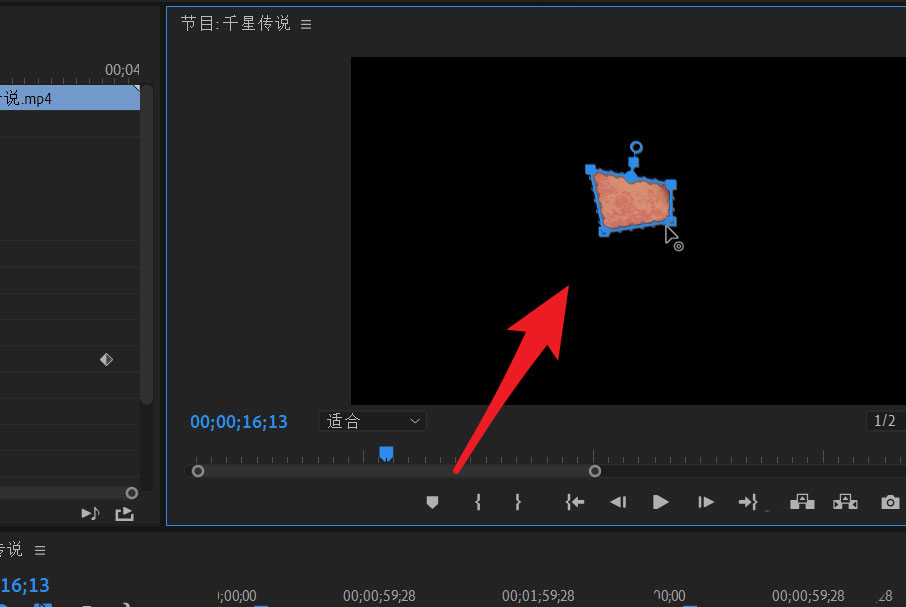The width and height of the screenshot is (906, 607).
Task: Click the right handle of the monitor zoom scrollbar
Action: point(595,471)
